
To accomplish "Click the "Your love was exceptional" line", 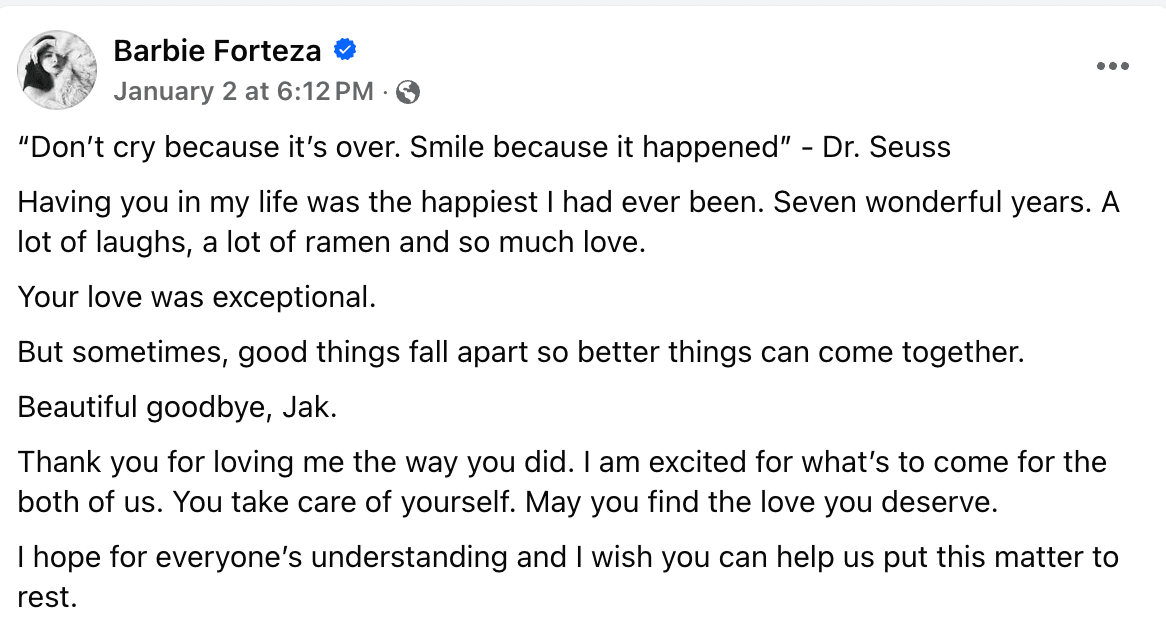I will [x=197, y=298].
